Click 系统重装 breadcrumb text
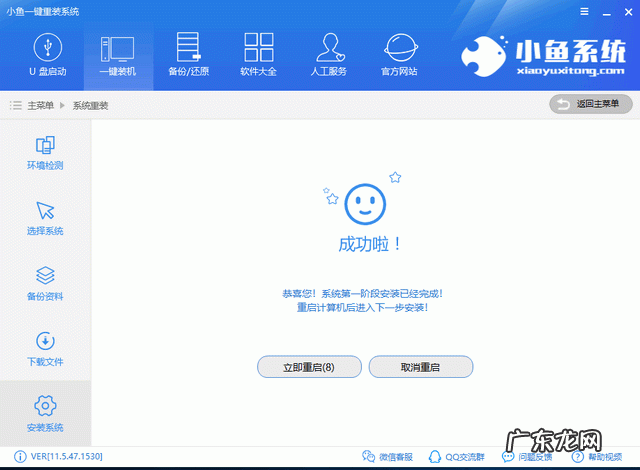The width and height of the screenshot is (640, 470). coord(90,106)
